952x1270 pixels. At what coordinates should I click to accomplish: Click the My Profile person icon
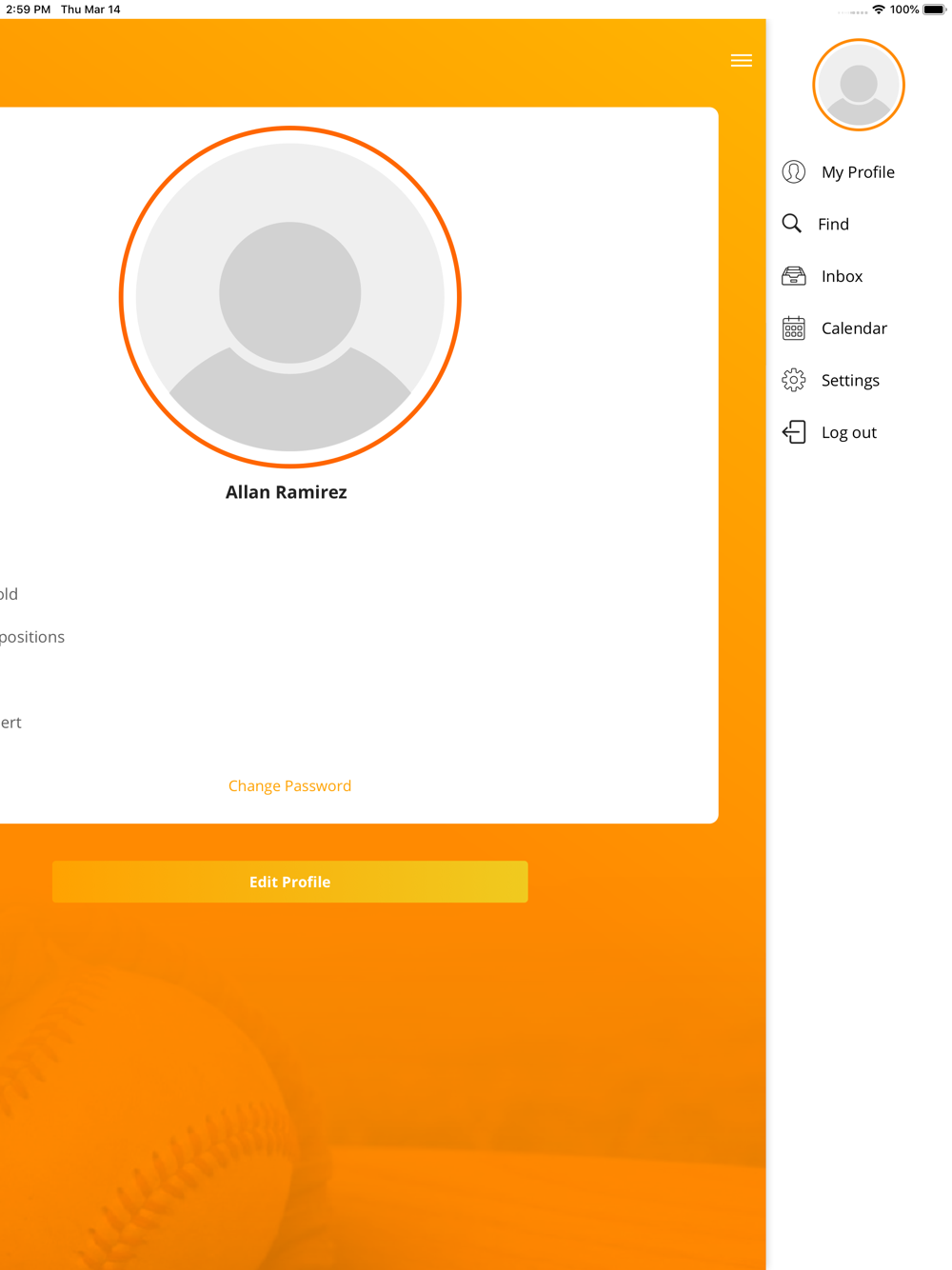click(x=793, y=171)
